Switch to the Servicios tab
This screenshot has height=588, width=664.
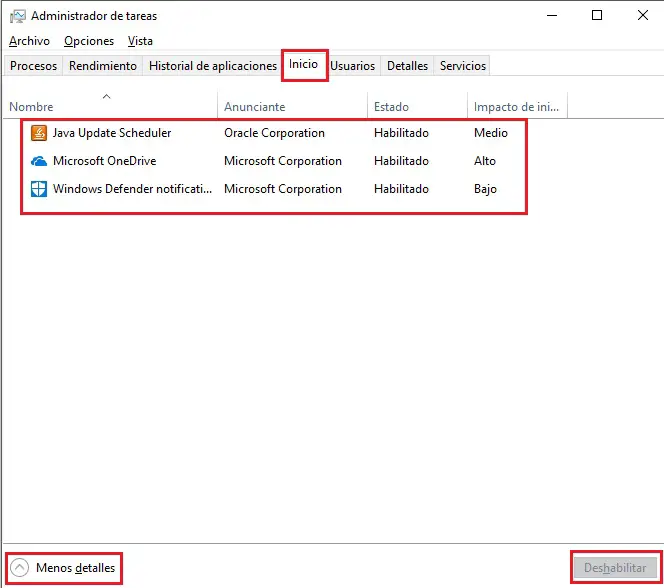462,66
